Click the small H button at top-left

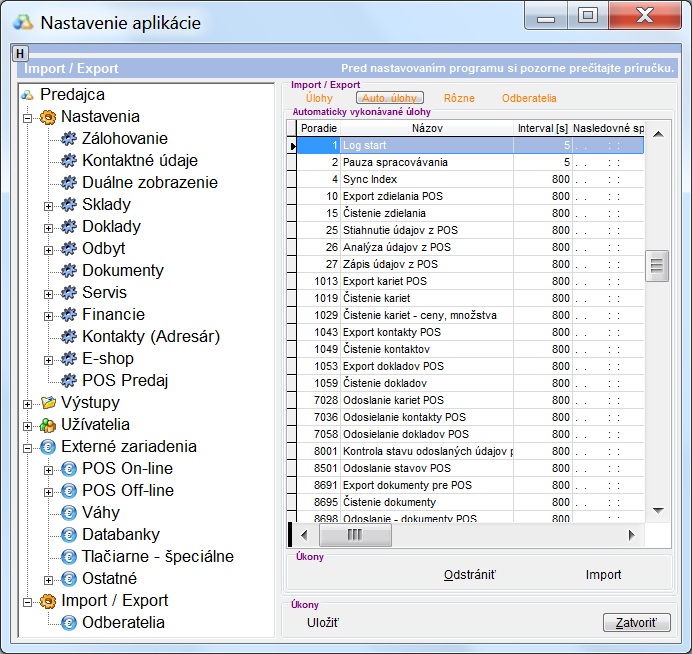[x=21, y=52]
